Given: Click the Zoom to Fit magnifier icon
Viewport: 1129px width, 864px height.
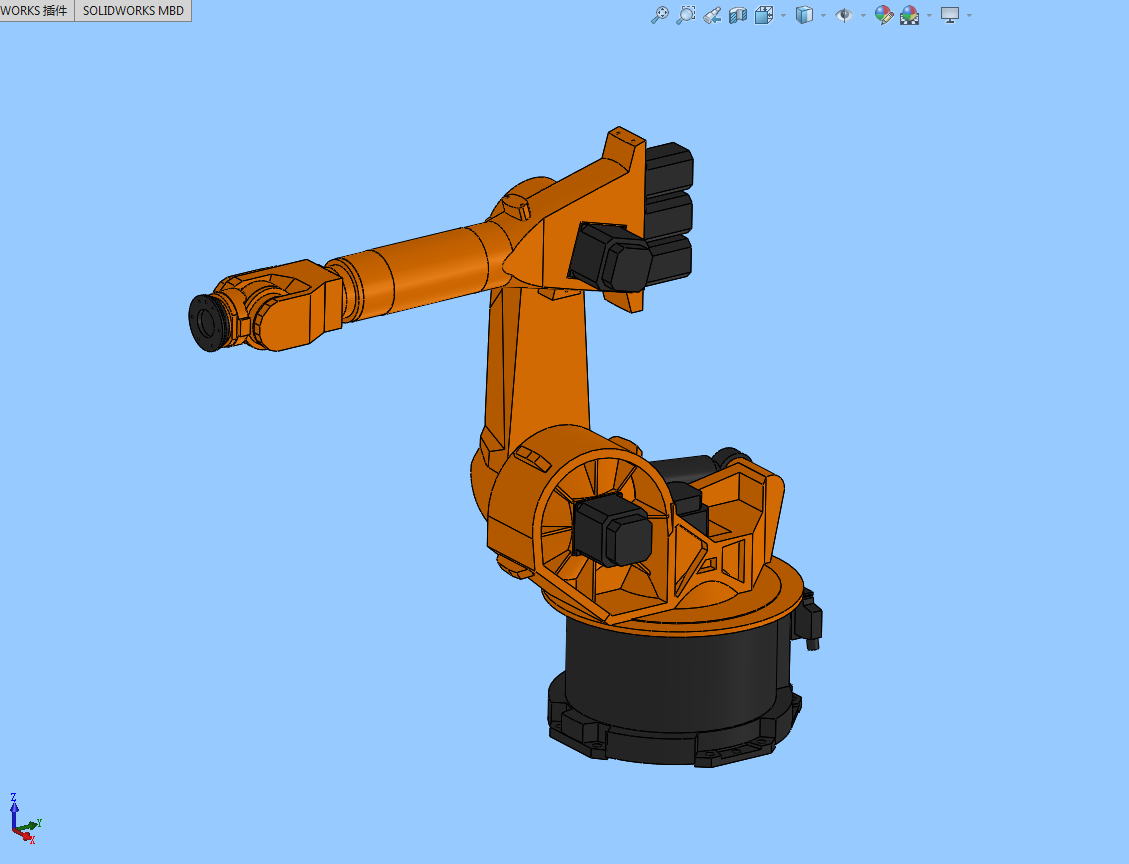Looking at the screenshot, I should pos(659,15).
